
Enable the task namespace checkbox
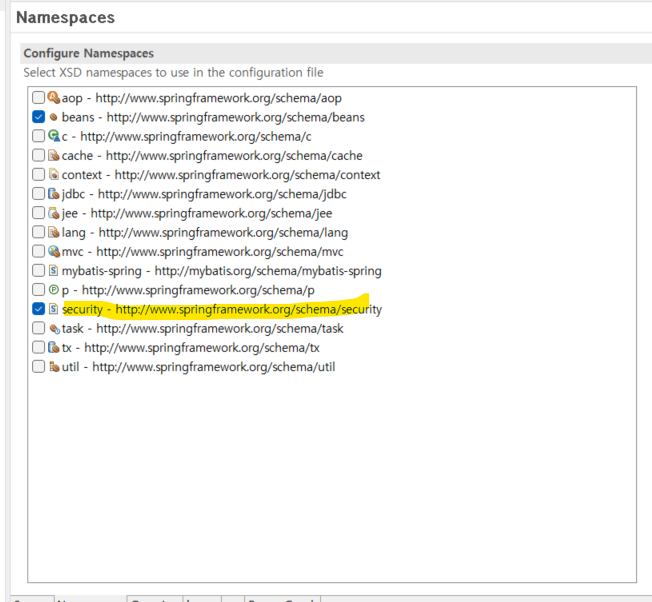[x=38, y=328]
